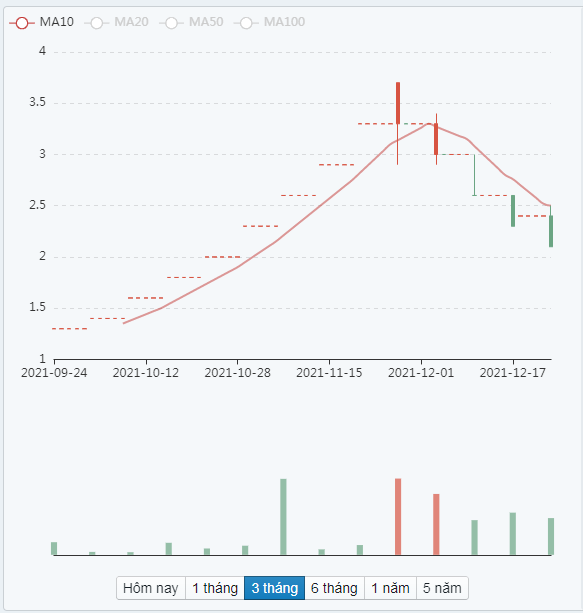Click the green candlestick at 2021-12-17
Image resolution: width=583 pixels, height=613 pixels.
[x=513, y=211]
